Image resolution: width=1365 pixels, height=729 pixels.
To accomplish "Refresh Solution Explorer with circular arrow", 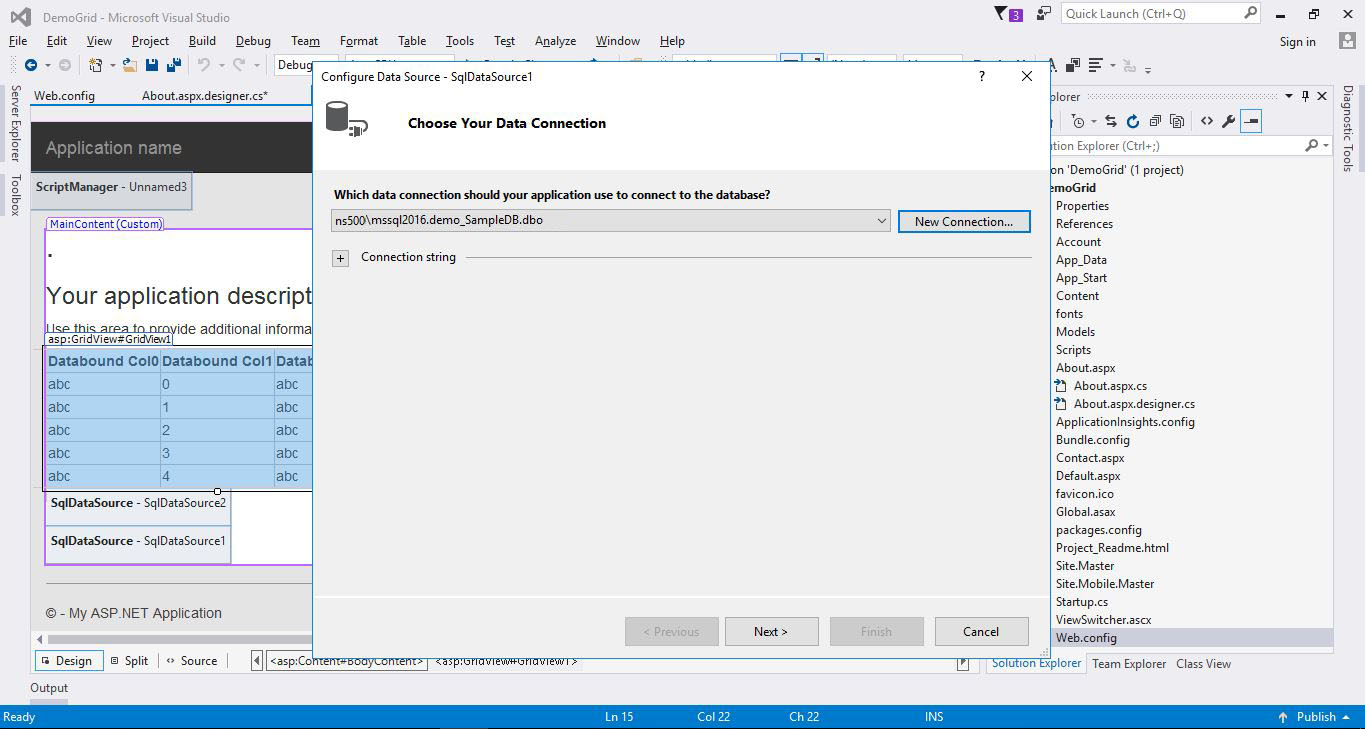I will coord(1133,121).
